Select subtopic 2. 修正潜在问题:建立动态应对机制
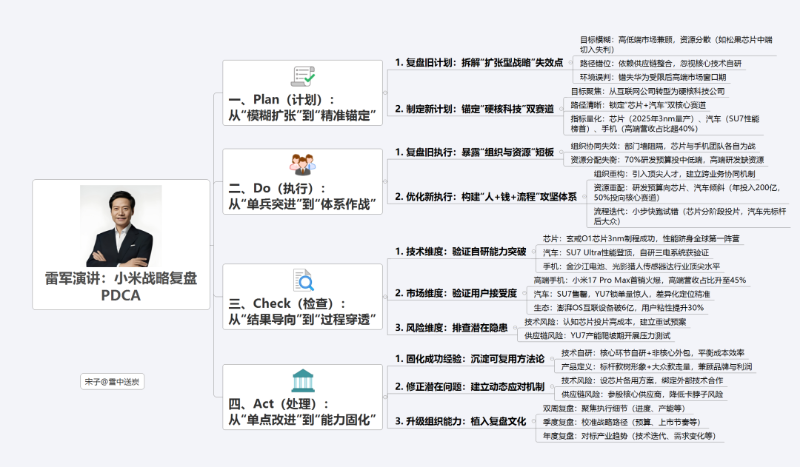The width and height of the screenshot is (800, 467). click(469, 386)
